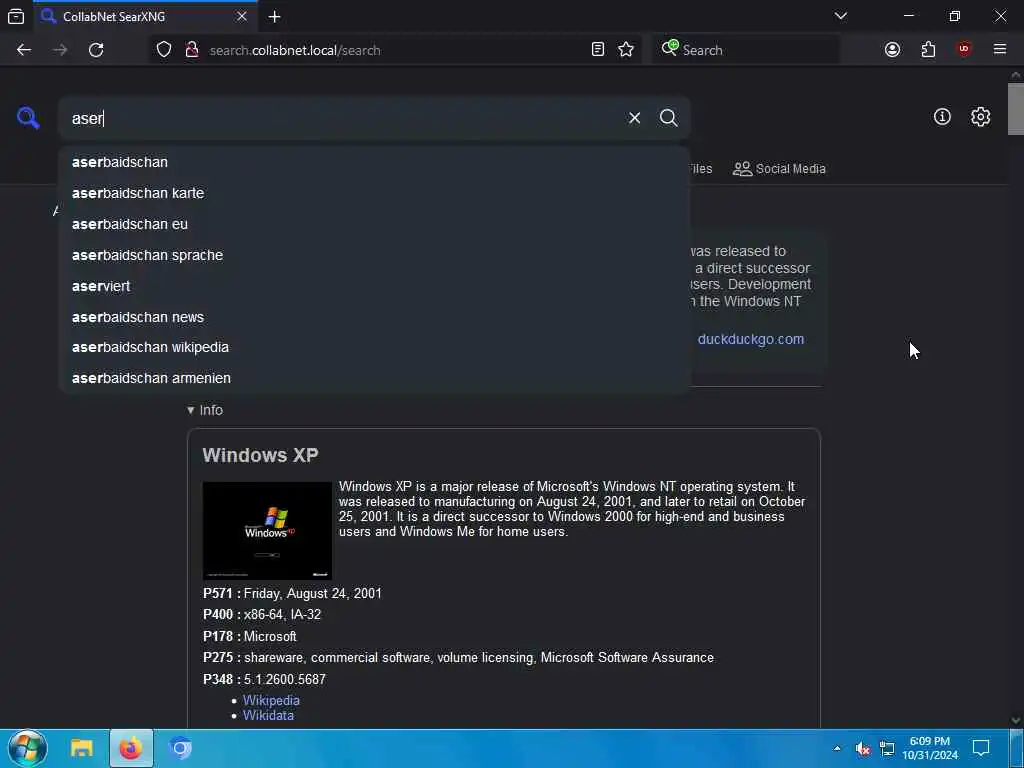This screenshot has width=1024, height=768.
Task: Open File Explorer from taskbar
Action: [82, 748]
